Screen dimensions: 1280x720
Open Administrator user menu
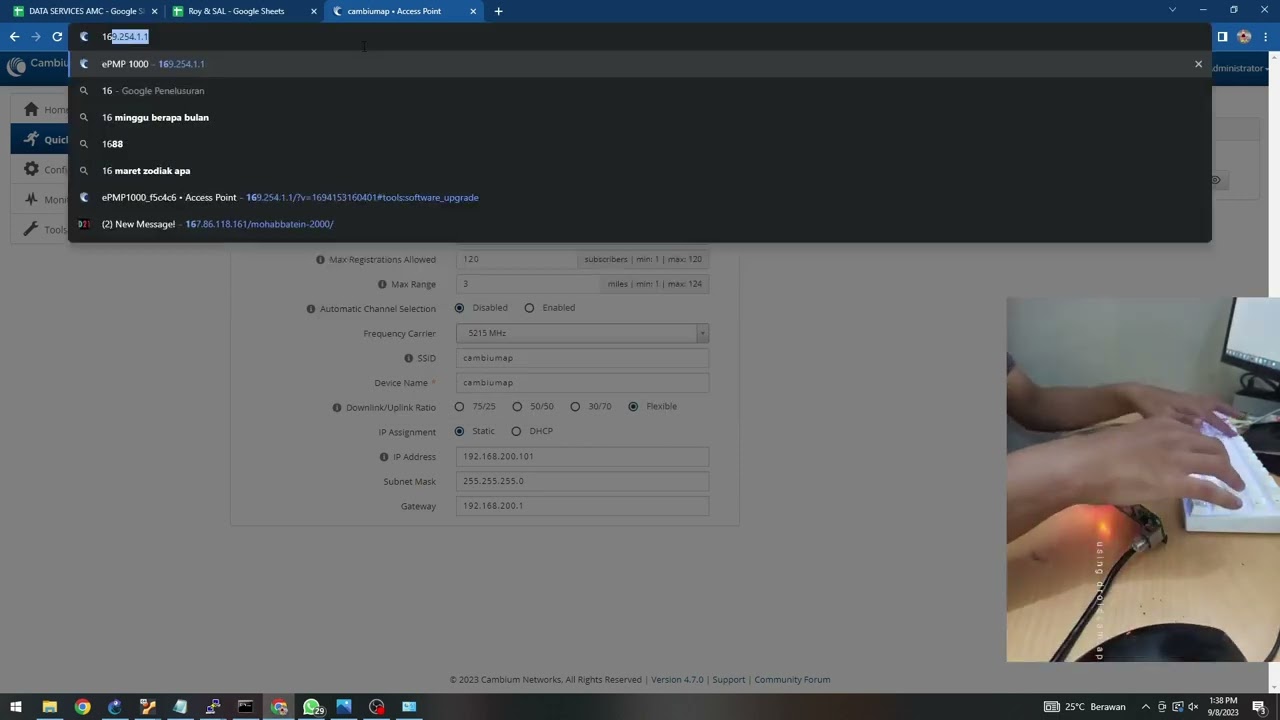click(1238, 68)
